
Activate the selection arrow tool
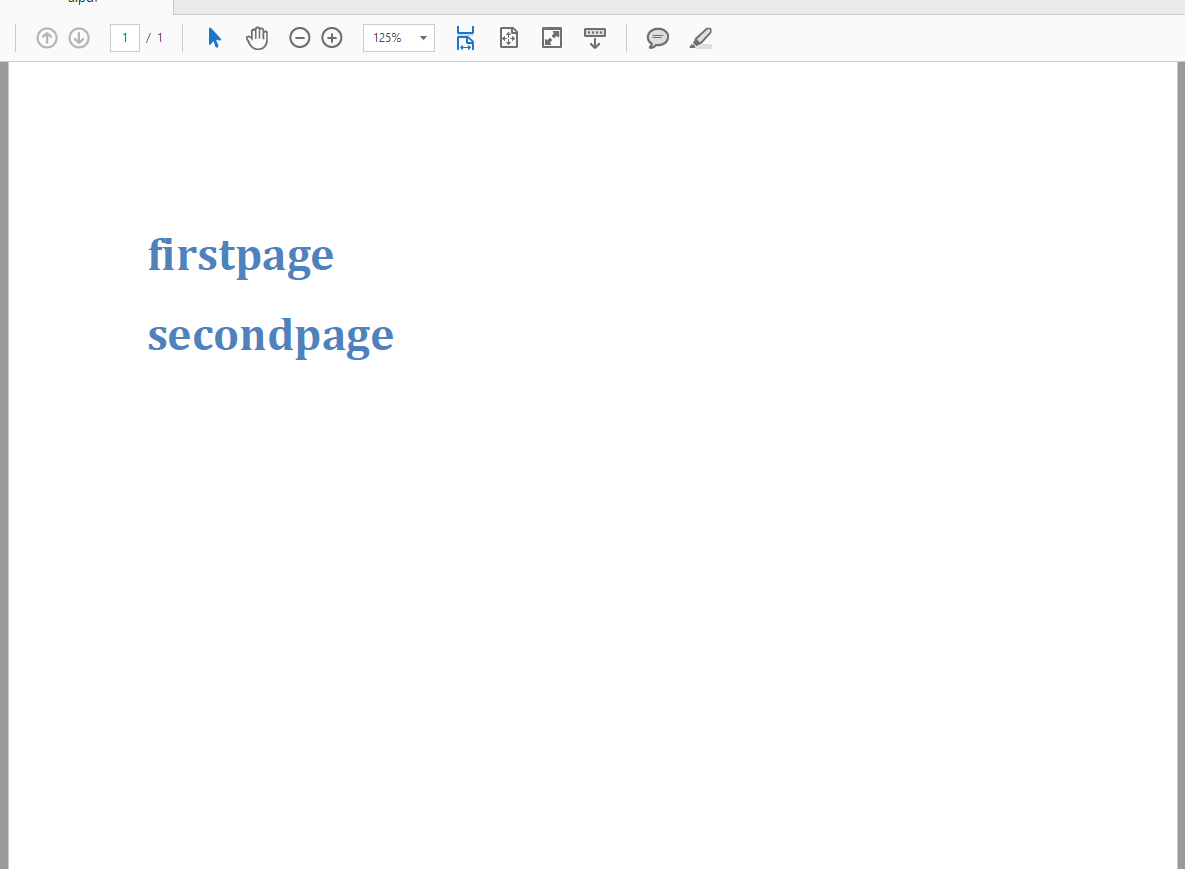point(214,38)
